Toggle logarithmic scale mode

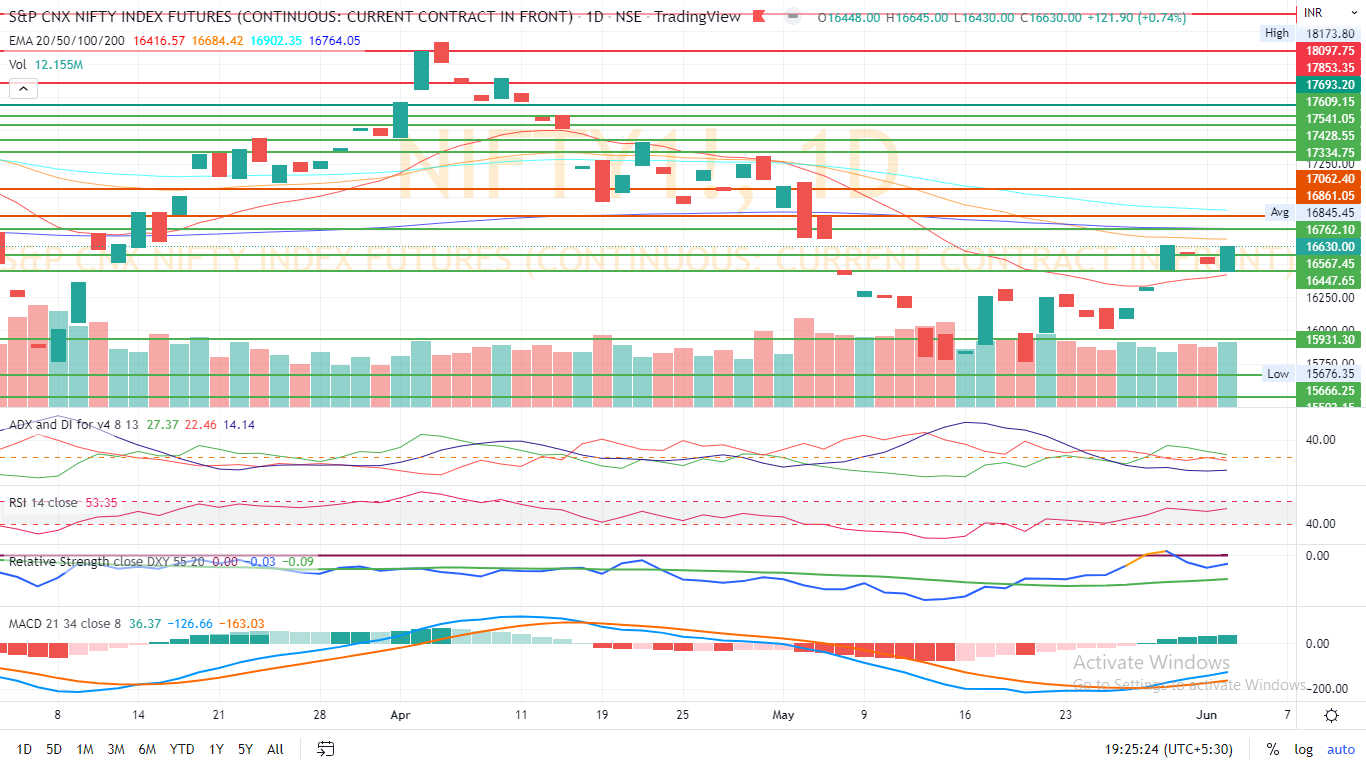click(x=1303, y=749)
